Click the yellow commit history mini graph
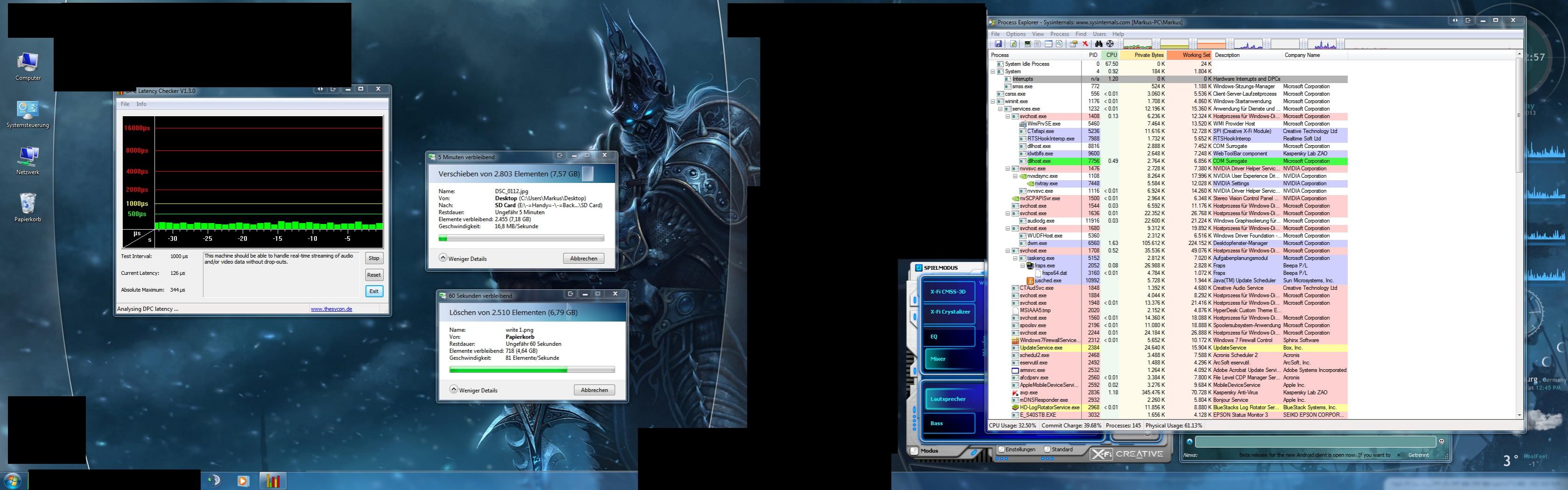1568x490 pixels. coord(1174,44)
